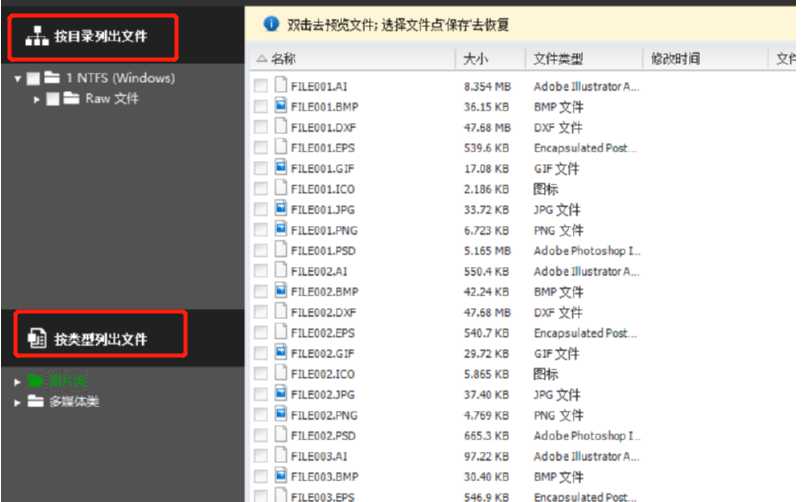The image size is (809, 502).
Task: Click the 文件类型 column header
Action: coord(558,59)
